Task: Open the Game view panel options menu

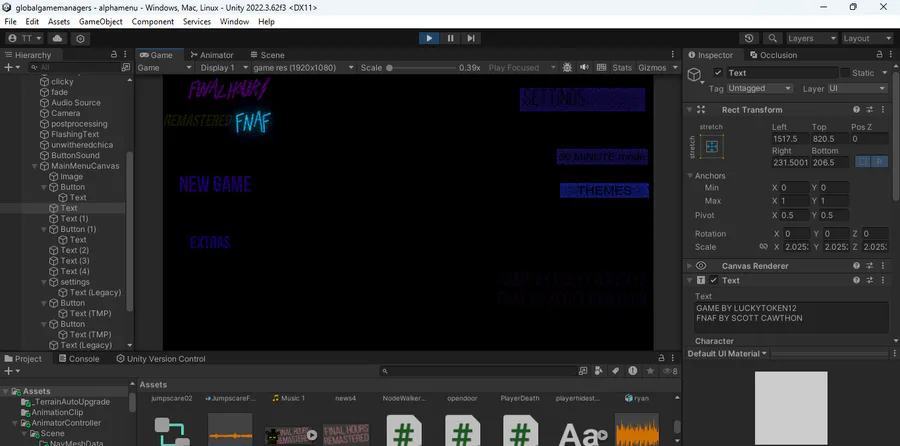Action: (x=673, y=55)
